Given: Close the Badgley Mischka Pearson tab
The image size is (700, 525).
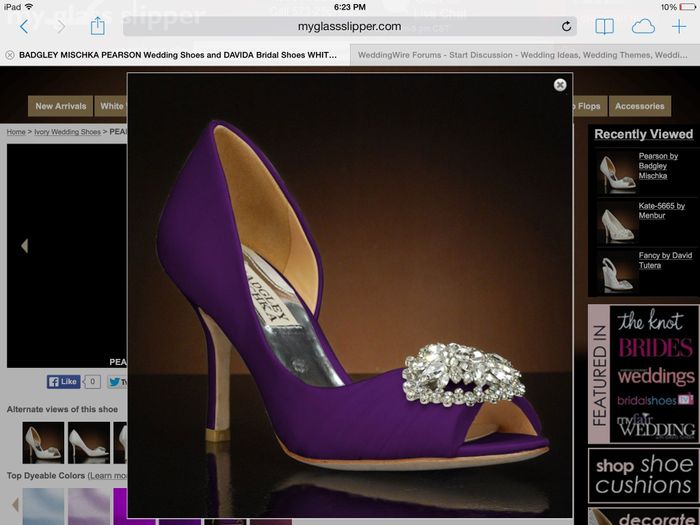Looking at the screenshot, I should [x=10, y=55].
